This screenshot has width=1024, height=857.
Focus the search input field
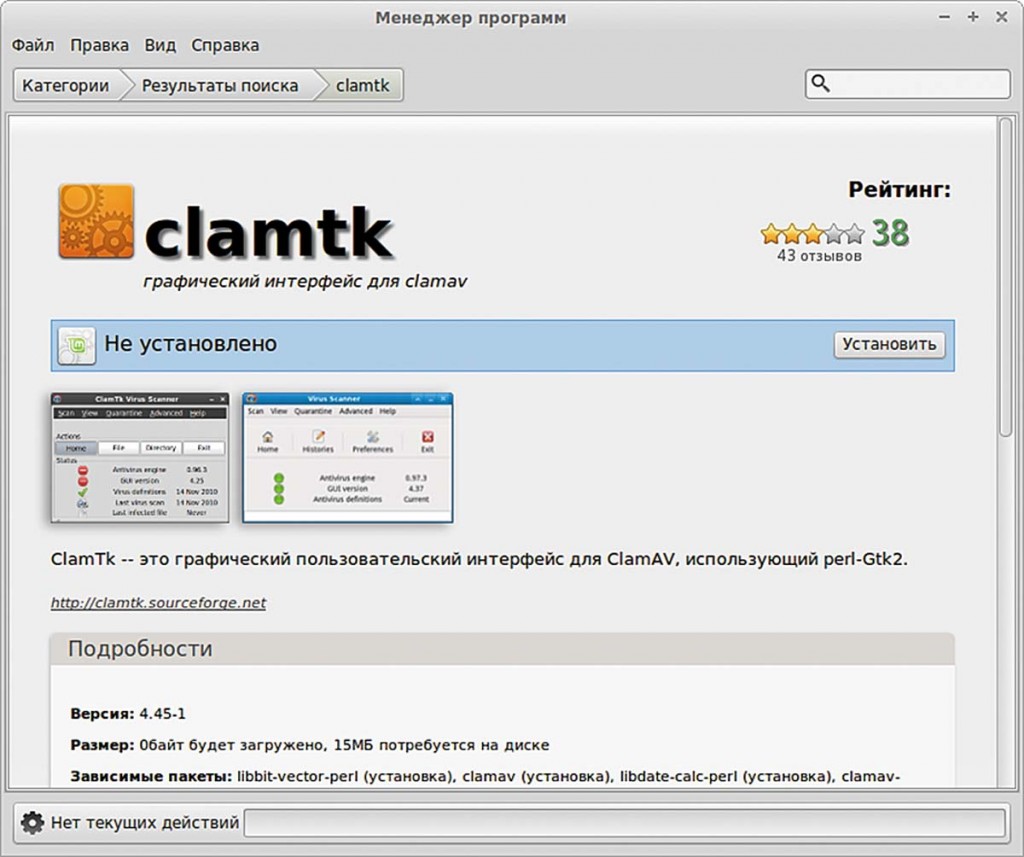[x=918, y=84]
